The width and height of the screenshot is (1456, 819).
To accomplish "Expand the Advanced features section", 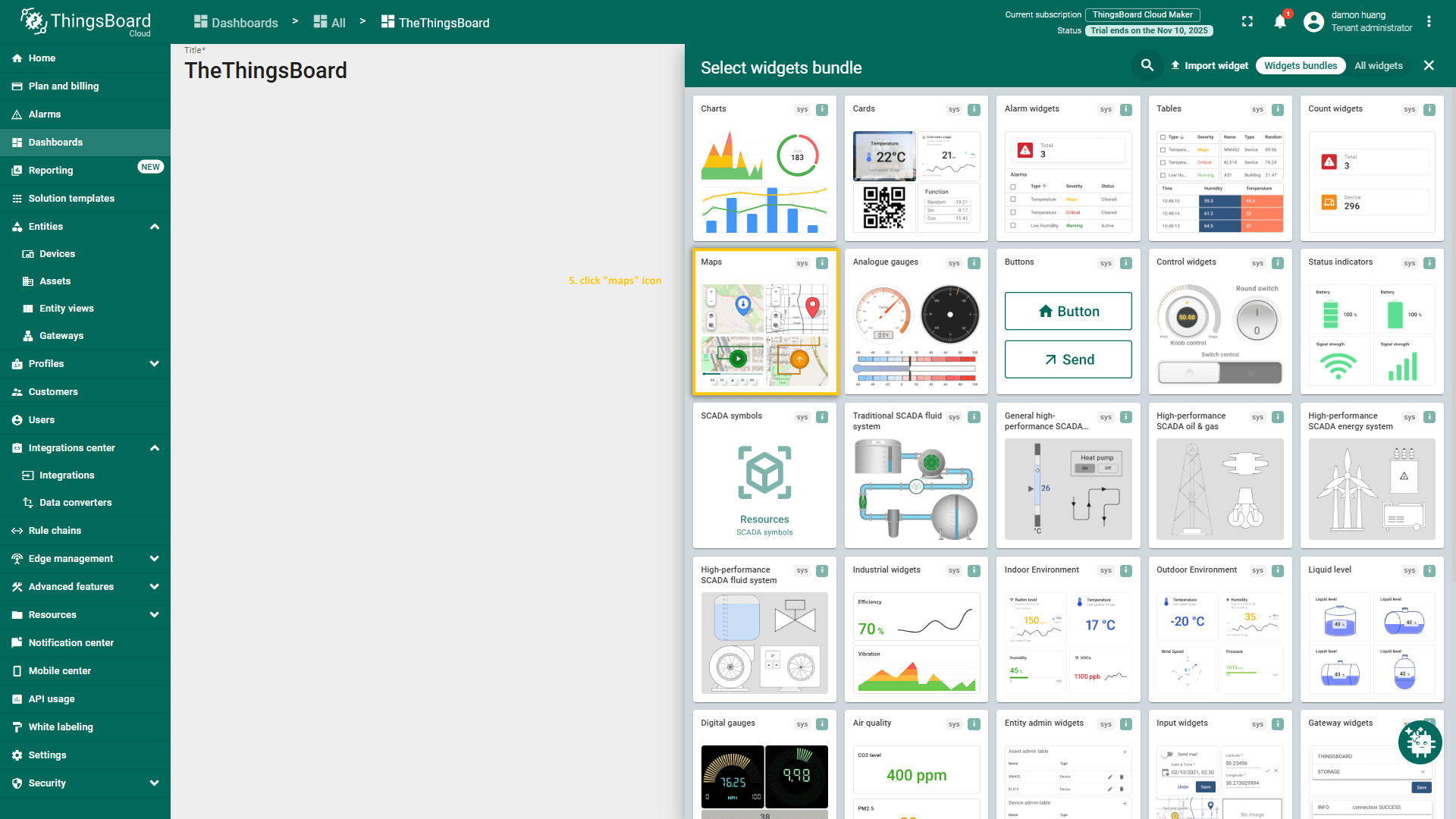I will 155,587.
